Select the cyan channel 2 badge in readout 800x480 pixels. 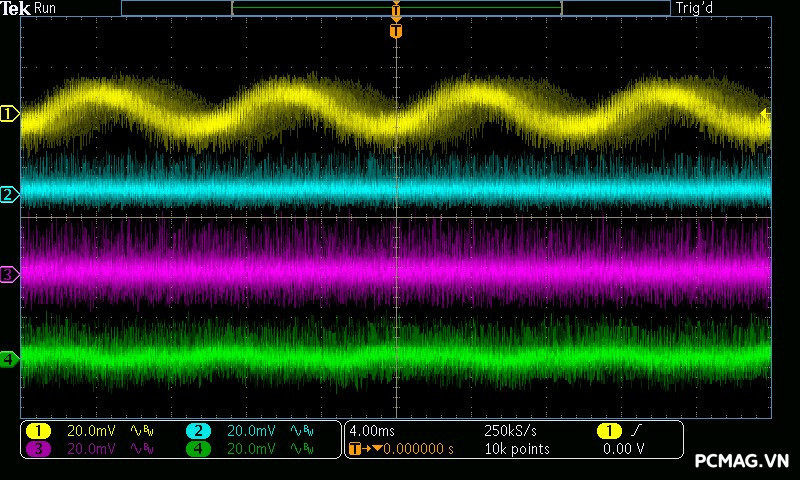[198, 431]
